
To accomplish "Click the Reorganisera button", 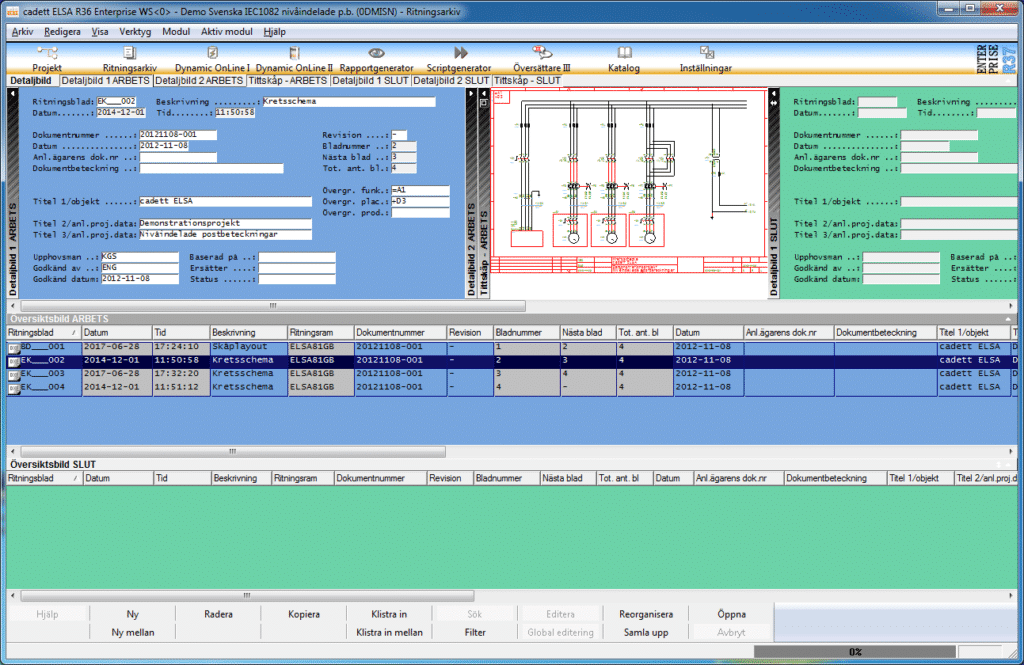I will tap(646, 614).
